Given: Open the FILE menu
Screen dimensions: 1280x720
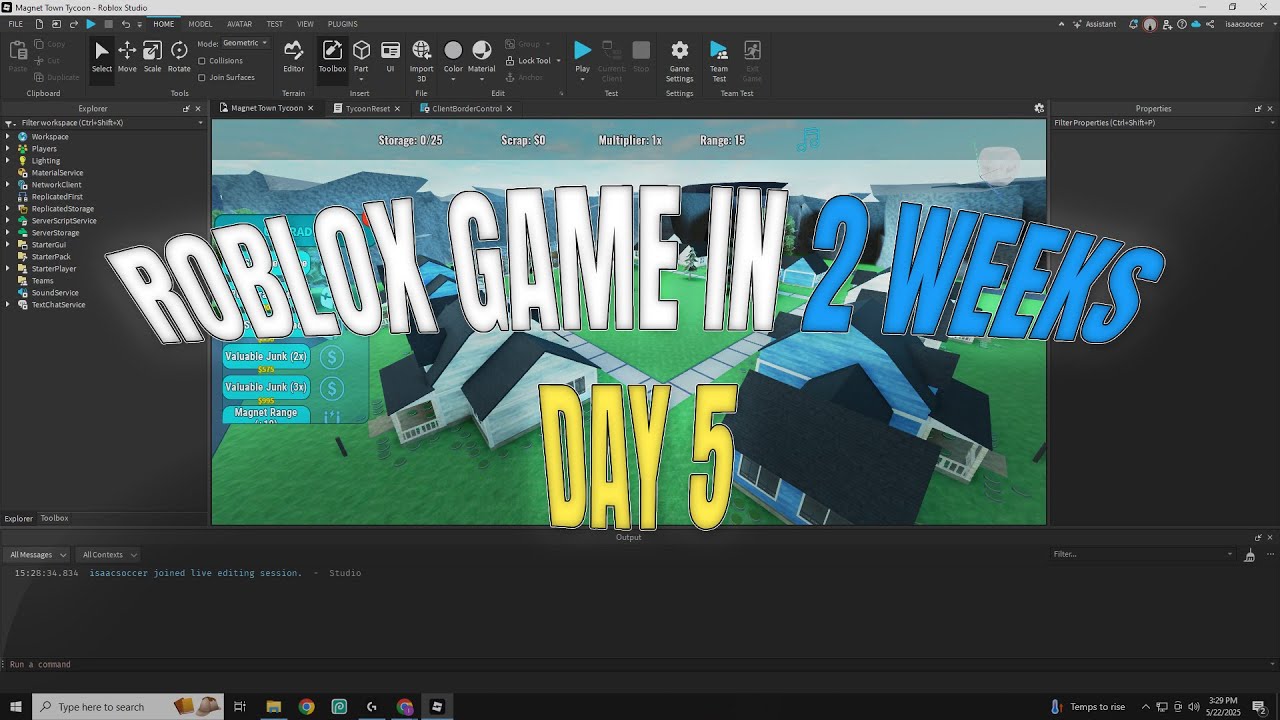Looking at the screenshot, I should (x=15, y=24).
